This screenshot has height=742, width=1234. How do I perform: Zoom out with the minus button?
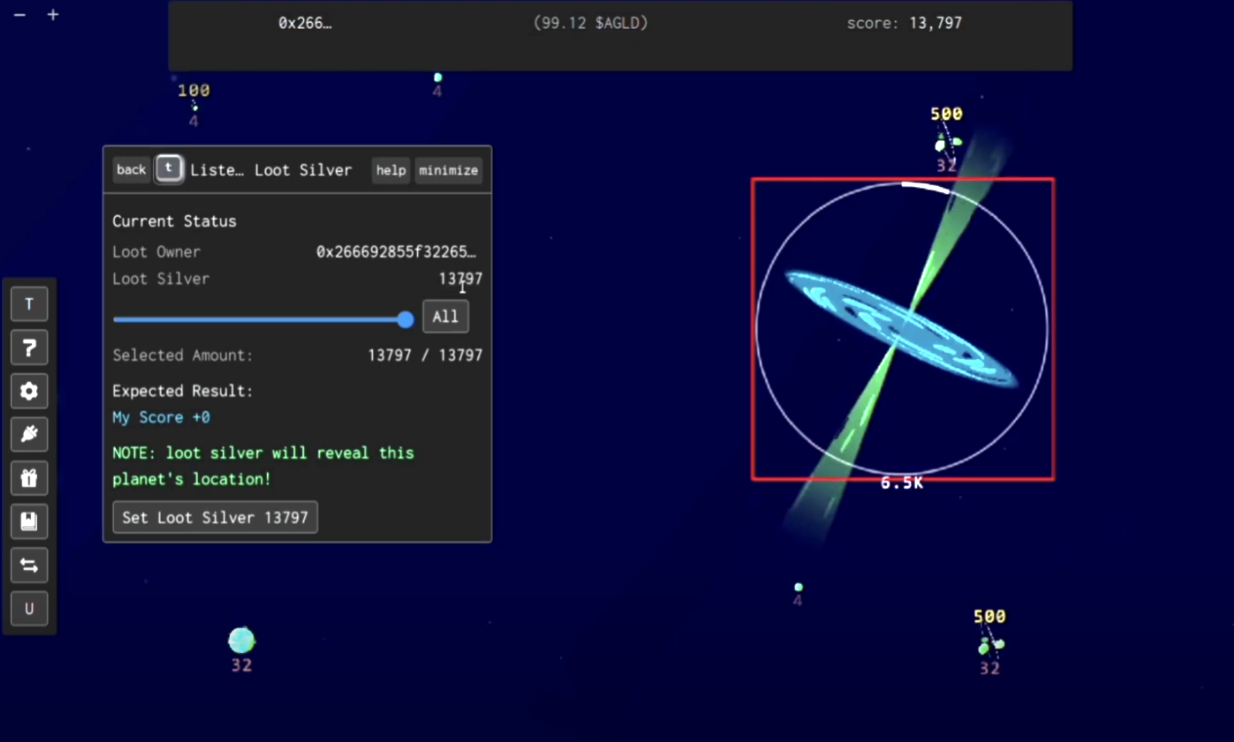tap(19, 15)
